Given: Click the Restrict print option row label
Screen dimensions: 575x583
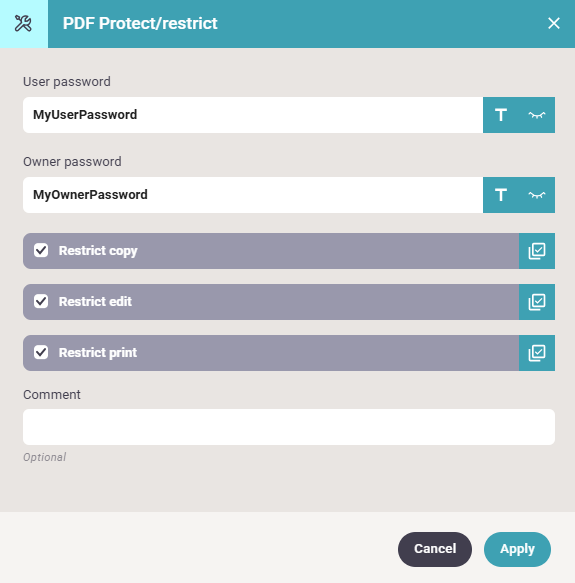Looking at the screenshot, I should tap(98, 352).
